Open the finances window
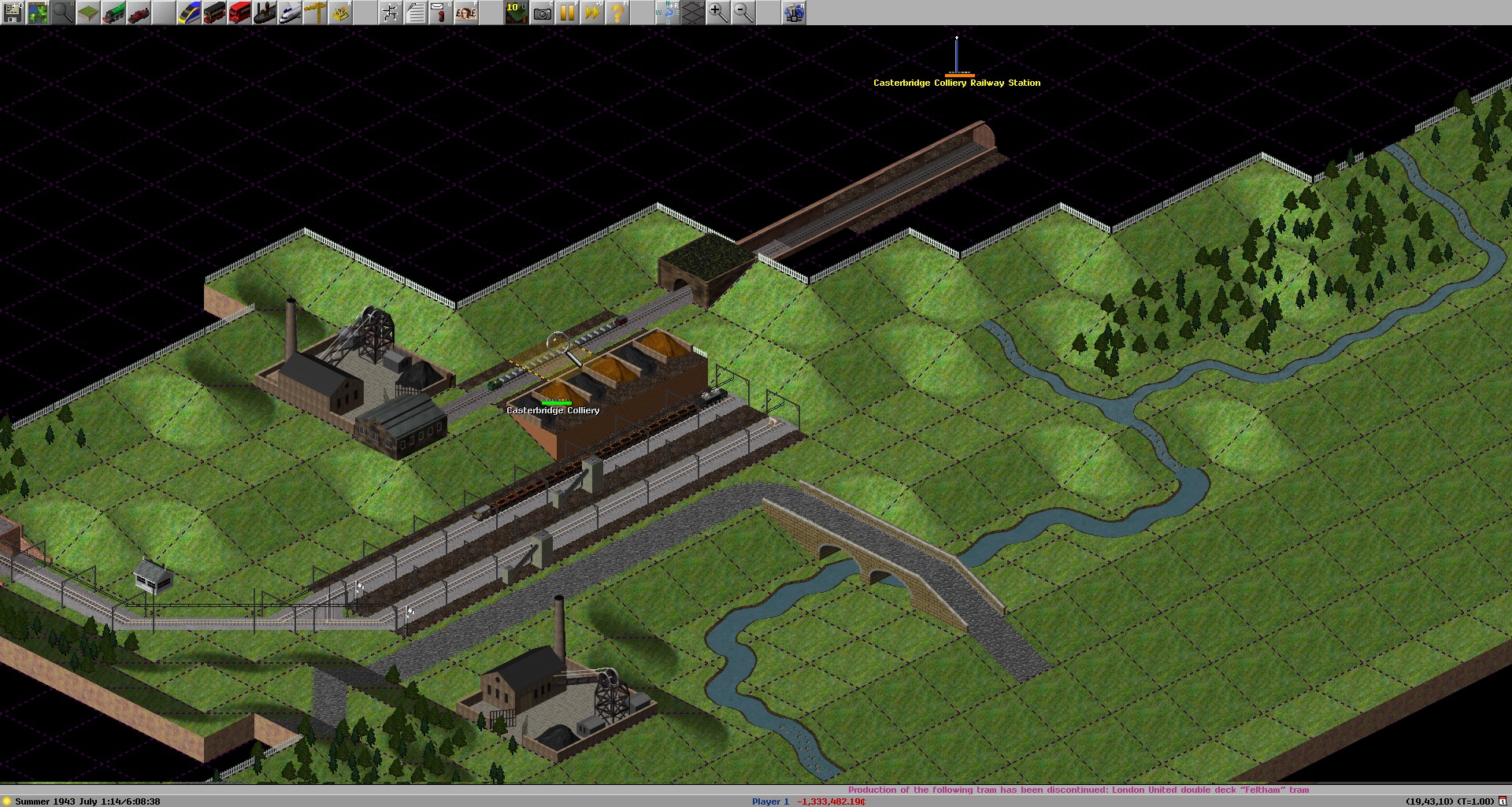 pyautogui.click(x=466, y=13)
